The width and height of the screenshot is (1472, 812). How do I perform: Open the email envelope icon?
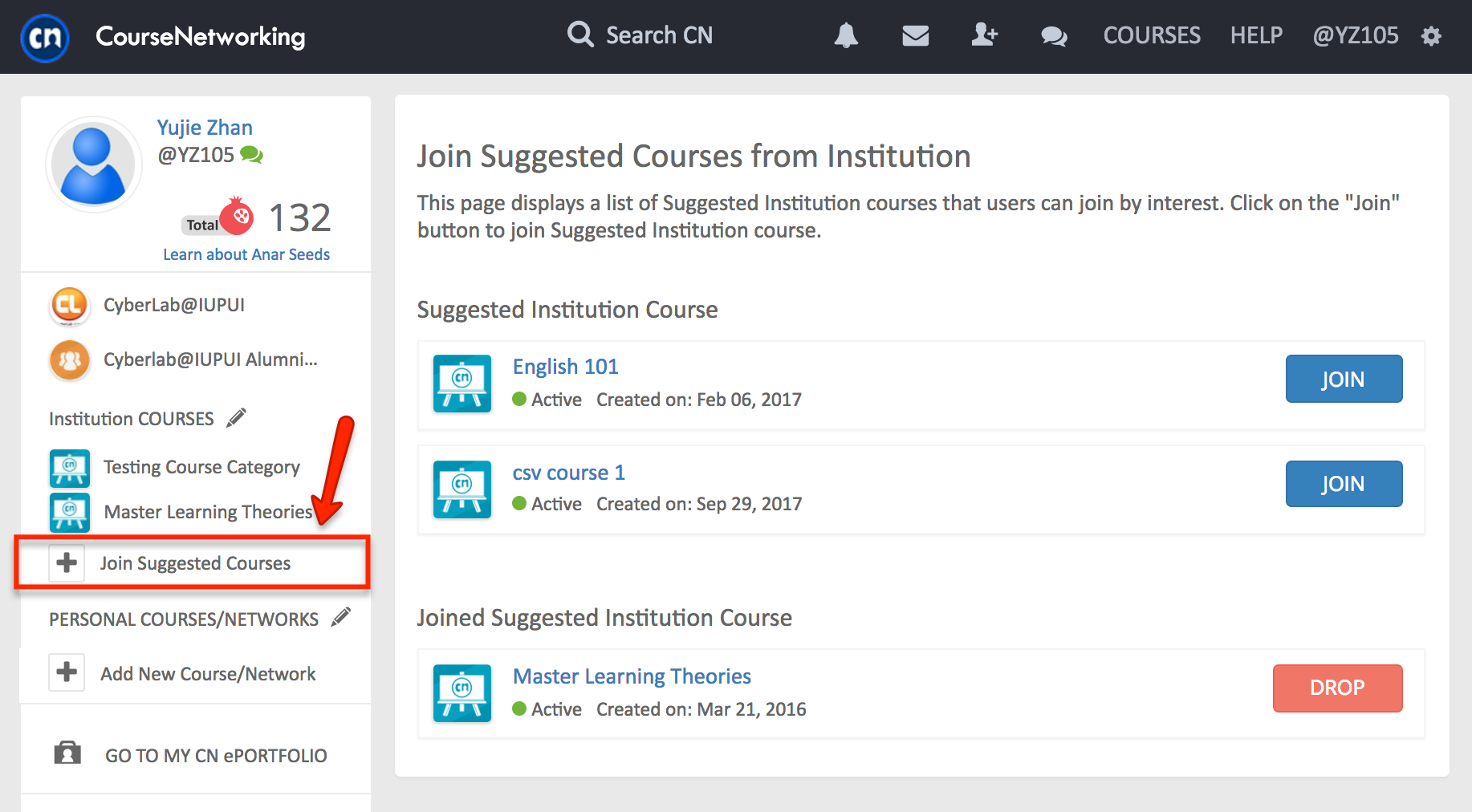915,35
